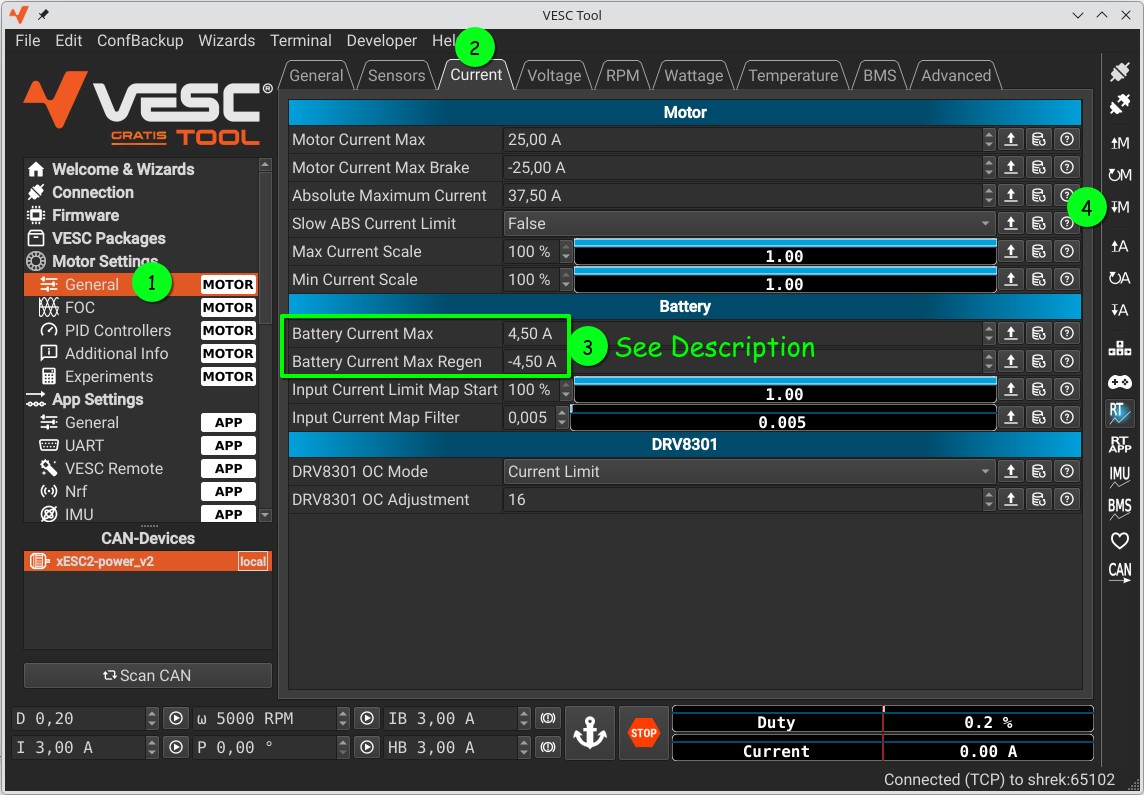Show help for Input Current Map Filter
The height and width of the screenshot is (795, 1144).
pyautogui.click(x=1067, y=417)
